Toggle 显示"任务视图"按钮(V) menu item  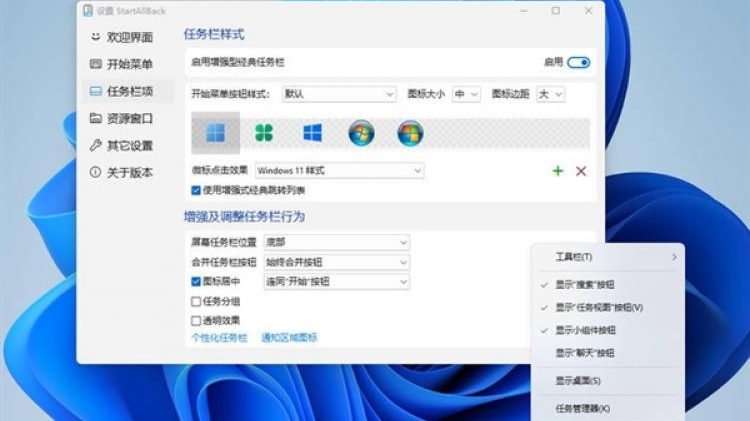(x=608, y=308)
